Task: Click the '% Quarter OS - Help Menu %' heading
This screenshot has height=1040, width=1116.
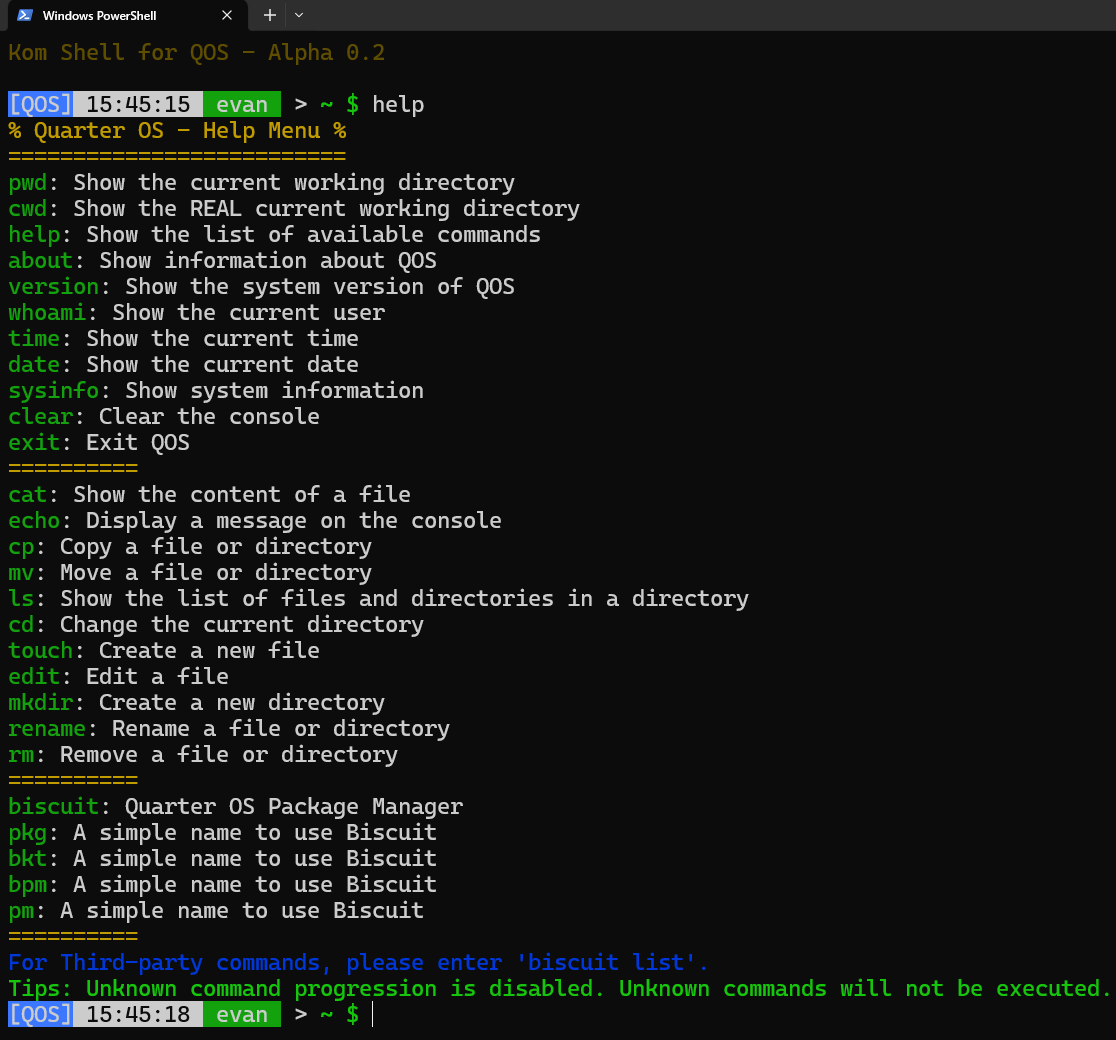Action: [x=177, y=131]
